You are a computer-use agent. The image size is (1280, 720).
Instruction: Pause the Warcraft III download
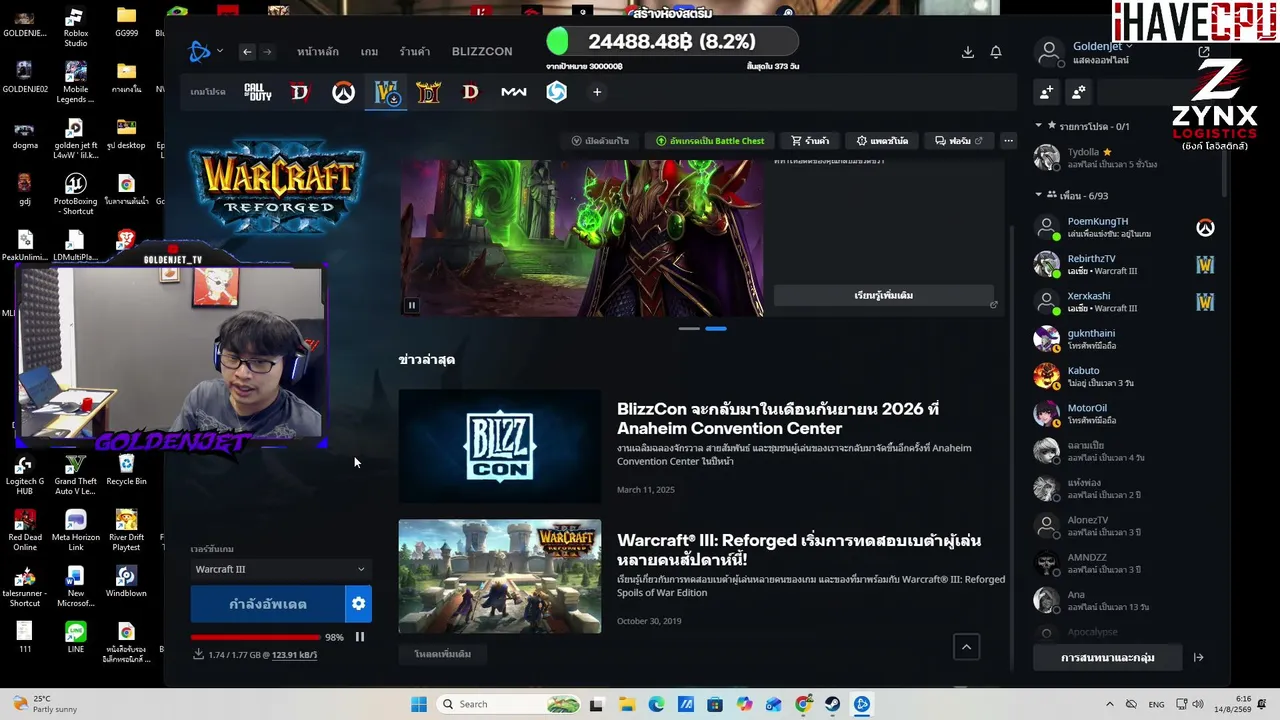[x=360, y=637]
